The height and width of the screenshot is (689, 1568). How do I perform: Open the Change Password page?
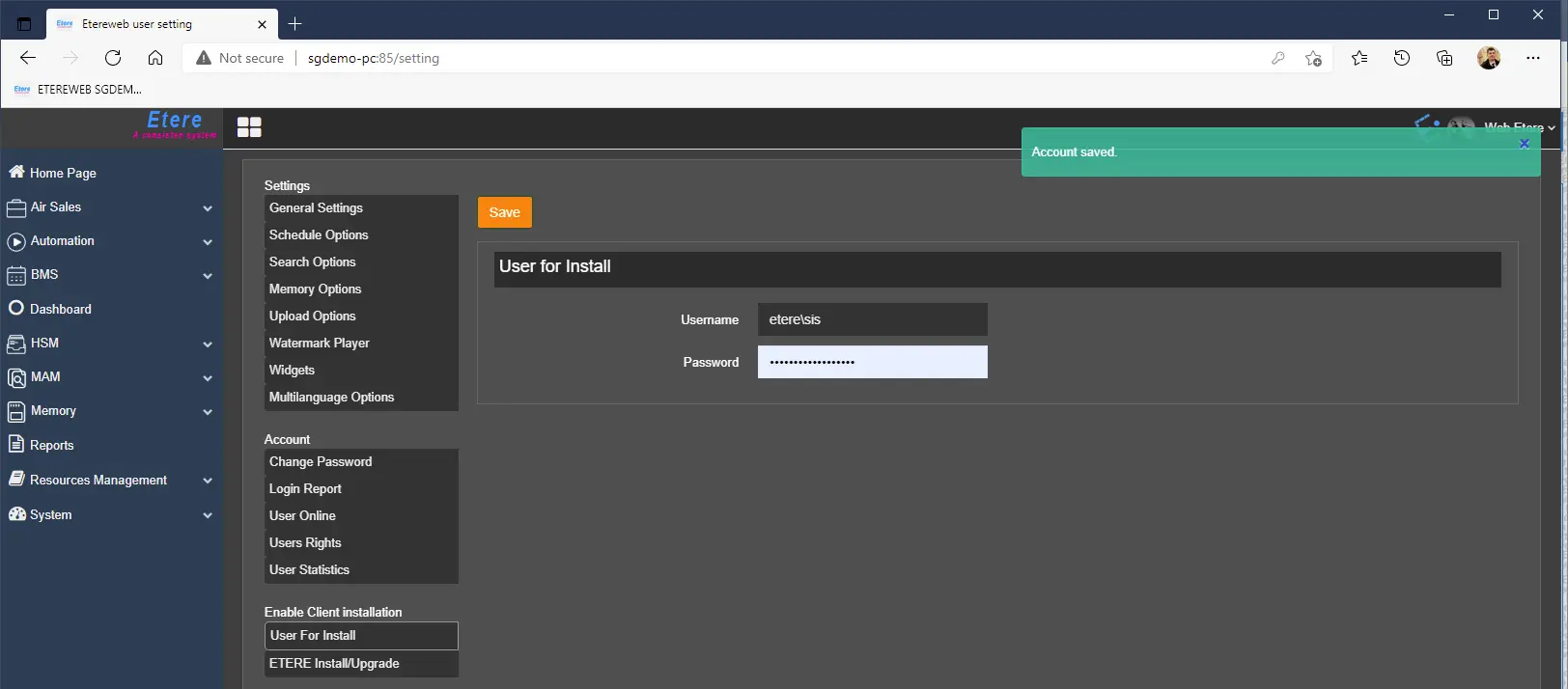(321, 461)
